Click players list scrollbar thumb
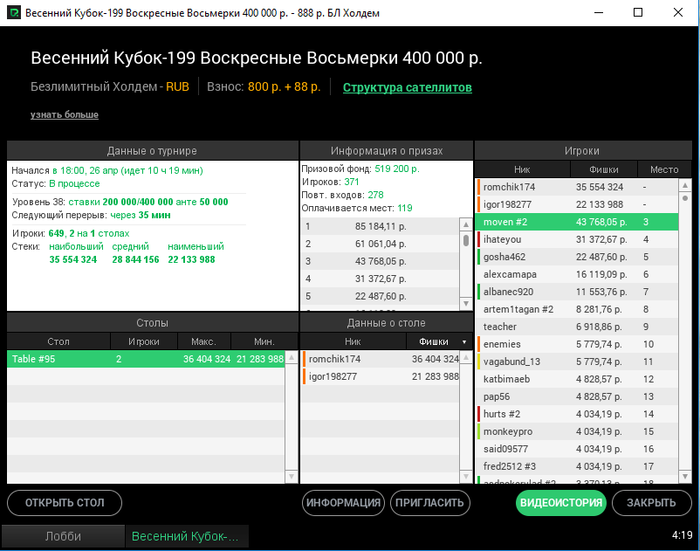700x551 pixels. pyautogui.click(x=685, y=198)
